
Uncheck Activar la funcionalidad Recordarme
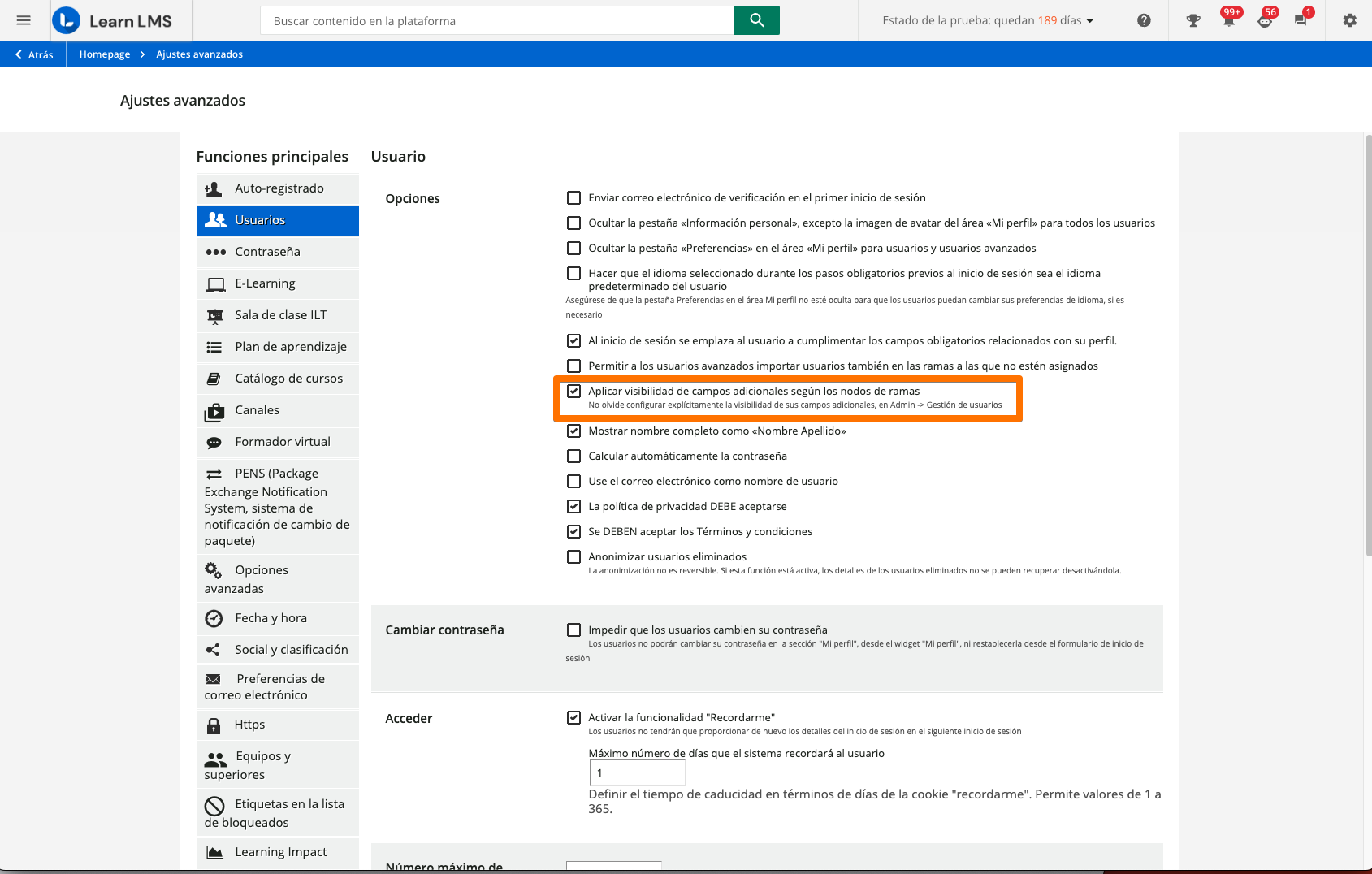pos(573,717)
